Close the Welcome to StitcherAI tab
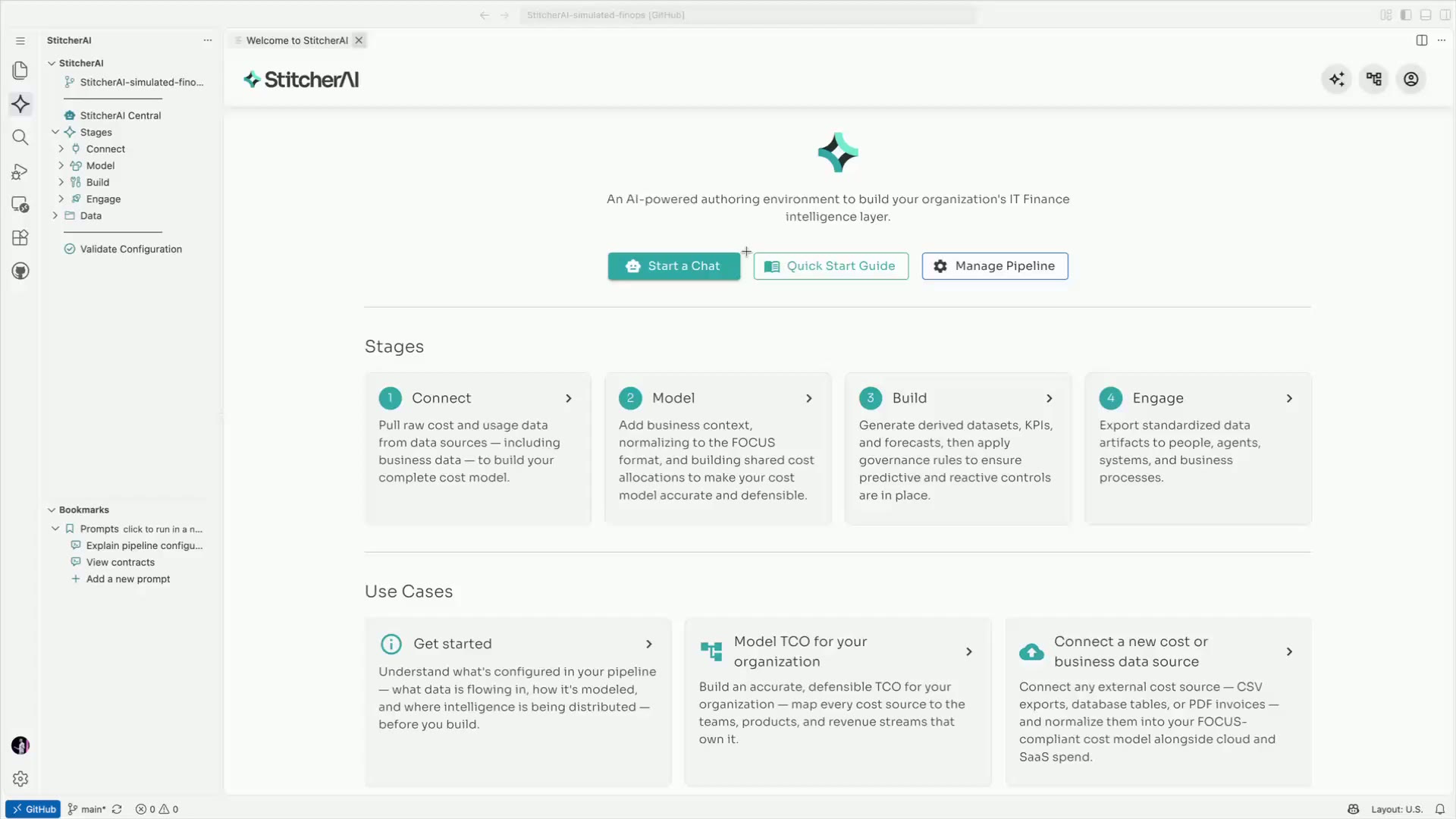The image size is (1456, 819). coord(359,40)
